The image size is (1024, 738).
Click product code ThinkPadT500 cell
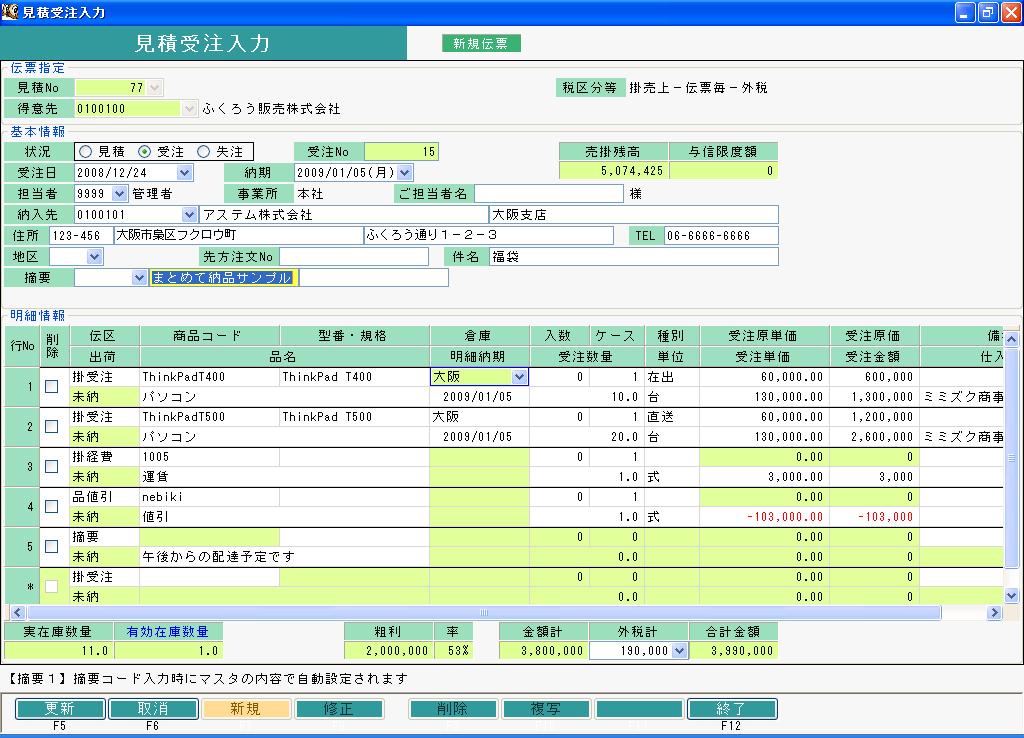(x=209, y=417)
